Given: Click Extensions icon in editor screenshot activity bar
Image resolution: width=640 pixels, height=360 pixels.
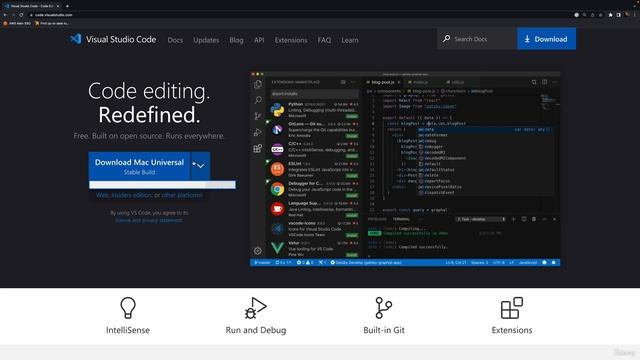Looking at the screenshot, I should pos(258,148).
